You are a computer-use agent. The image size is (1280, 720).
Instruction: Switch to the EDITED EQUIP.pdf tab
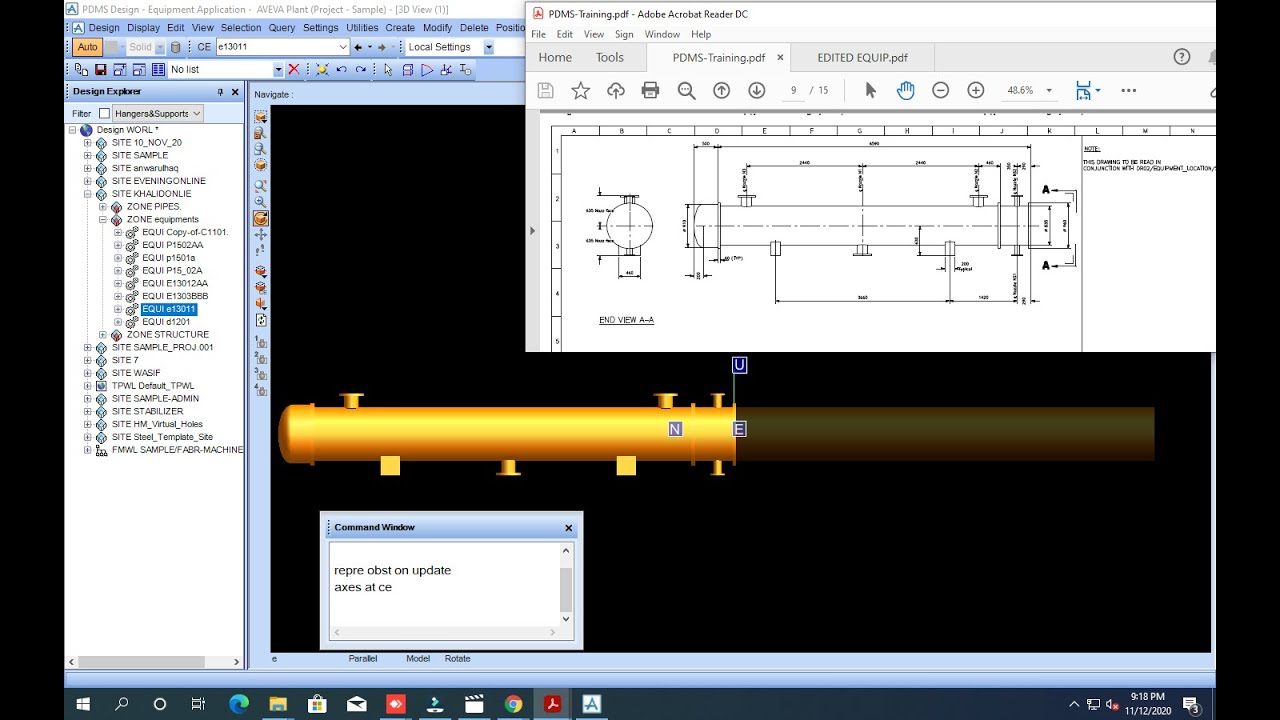coord(862,57)
